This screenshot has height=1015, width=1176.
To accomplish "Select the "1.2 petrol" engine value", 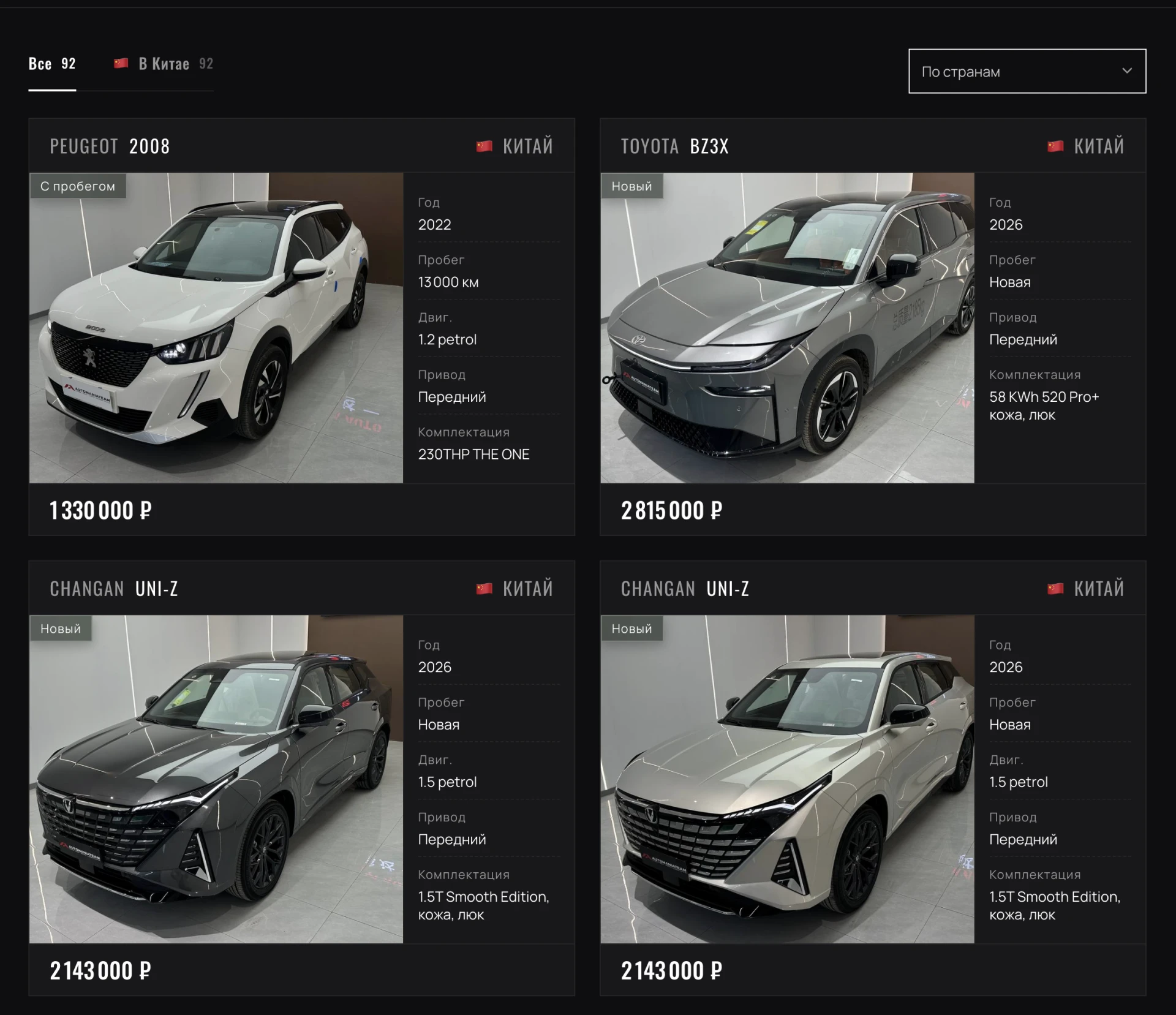I will 447,340.
